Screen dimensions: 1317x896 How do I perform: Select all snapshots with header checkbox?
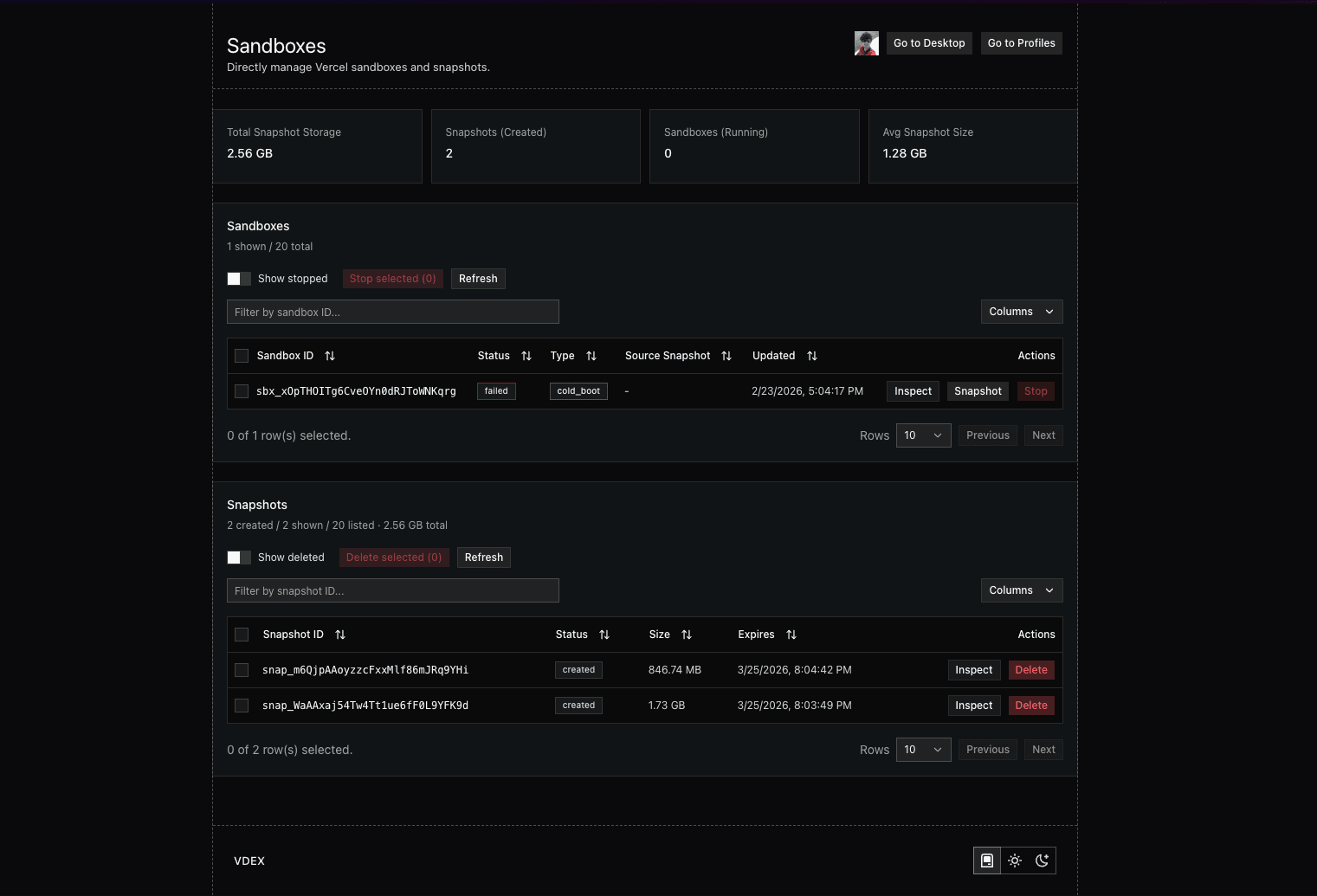tap(242, 635)
